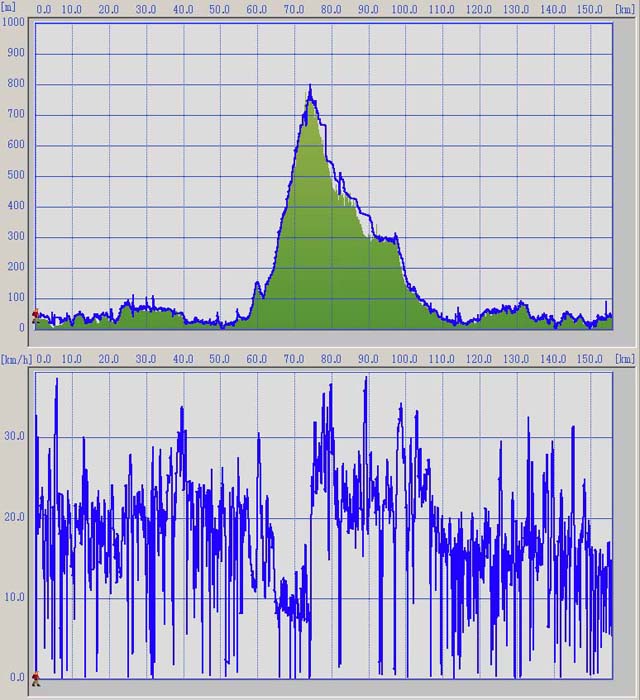Click 30.0 km label above altitude chart
The image size is (640, 700).
146,9
